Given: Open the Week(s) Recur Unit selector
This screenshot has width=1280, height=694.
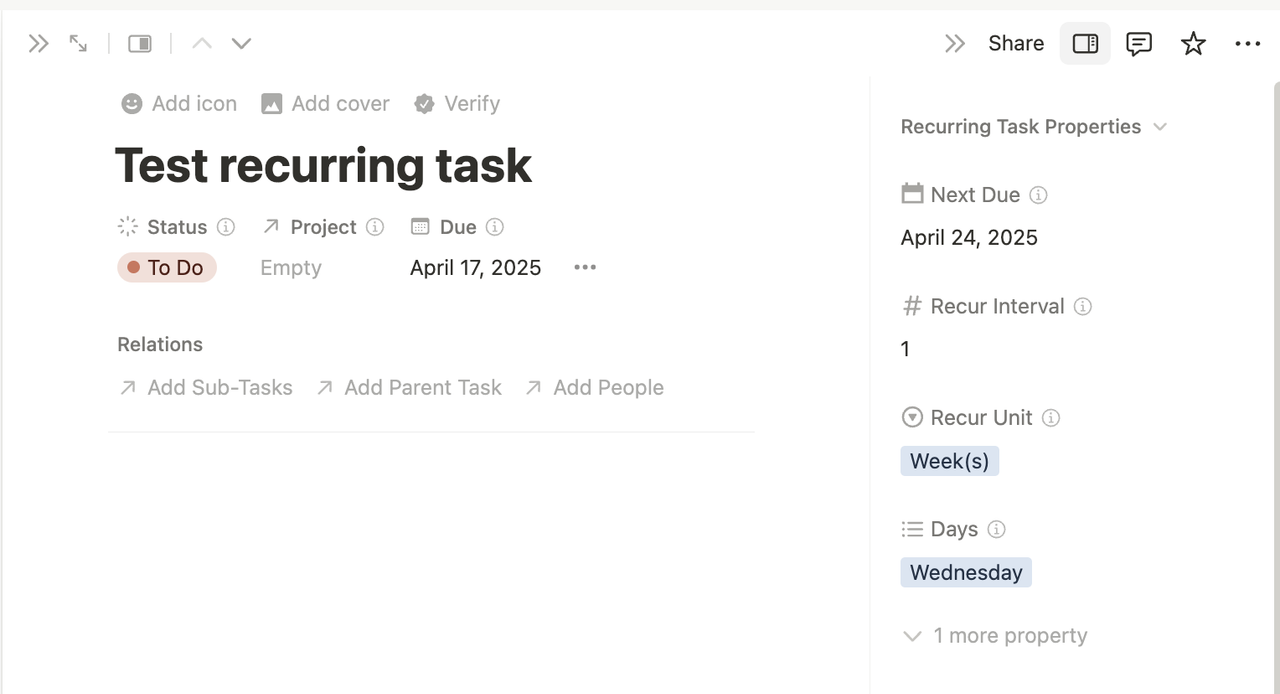Looking at the screenshot, I should click(x=949, y=461).
